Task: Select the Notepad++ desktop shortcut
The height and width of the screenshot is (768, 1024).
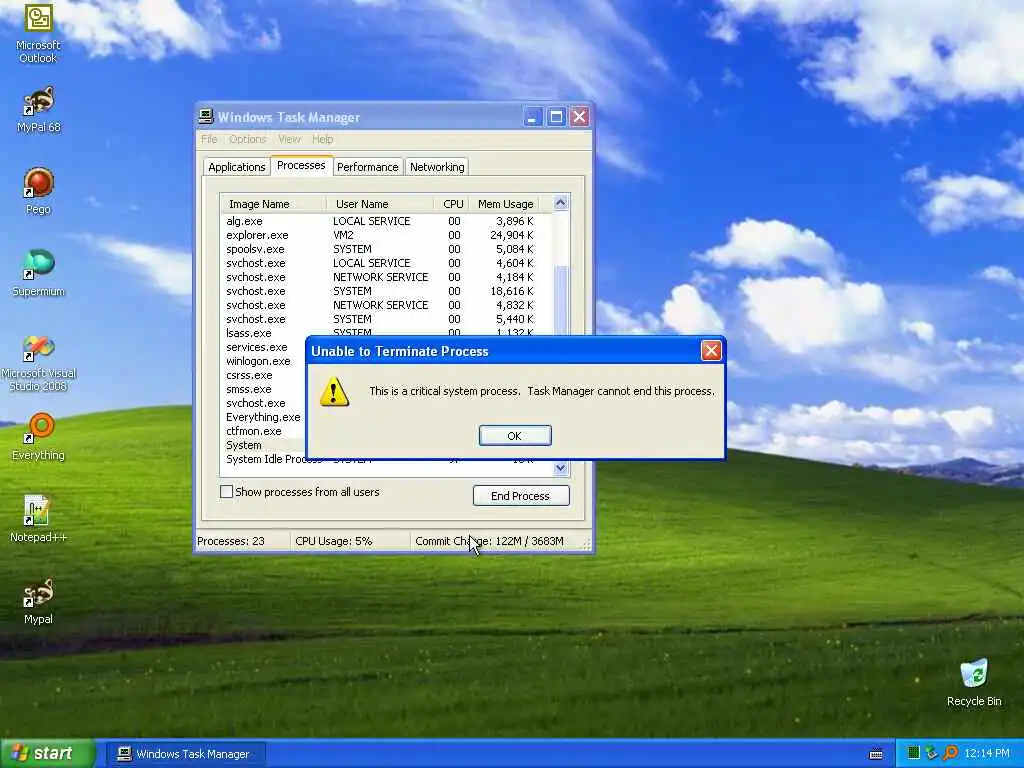Action: point(38,519)
